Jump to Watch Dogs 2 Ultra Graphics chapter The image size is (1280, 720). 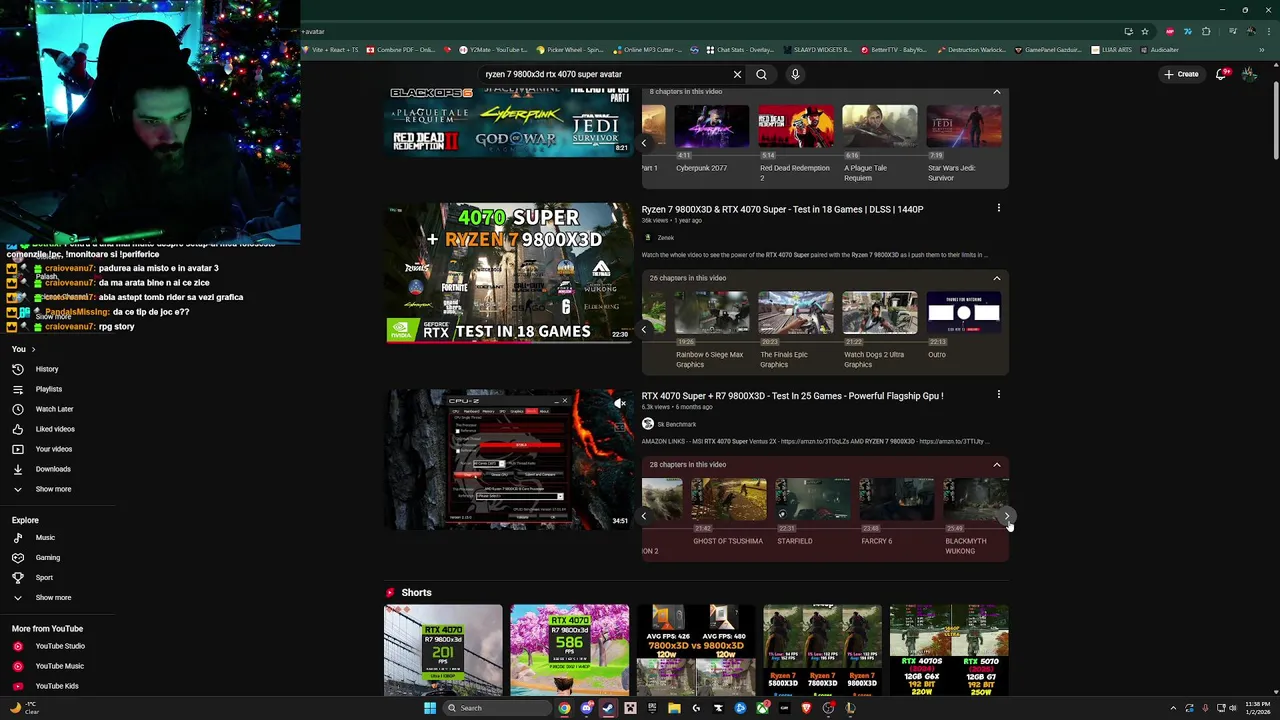(x=879, y=330)
